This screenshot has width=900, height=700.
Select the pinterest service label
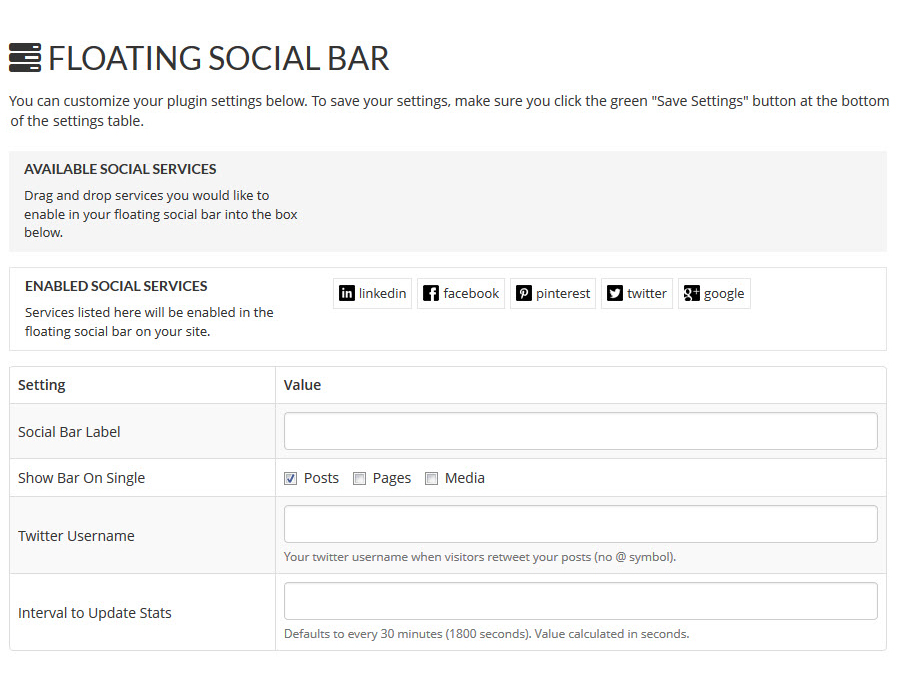tap(563, 293)
